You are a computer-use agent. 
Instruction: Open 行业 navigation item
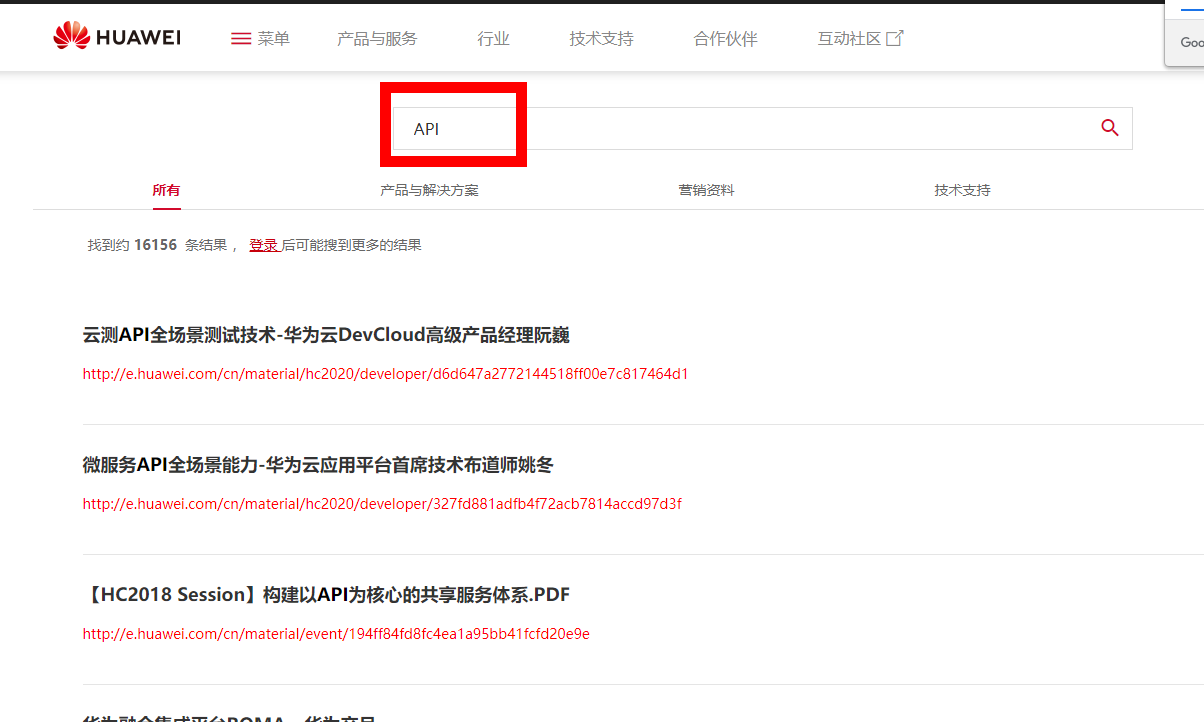(493, 39)
